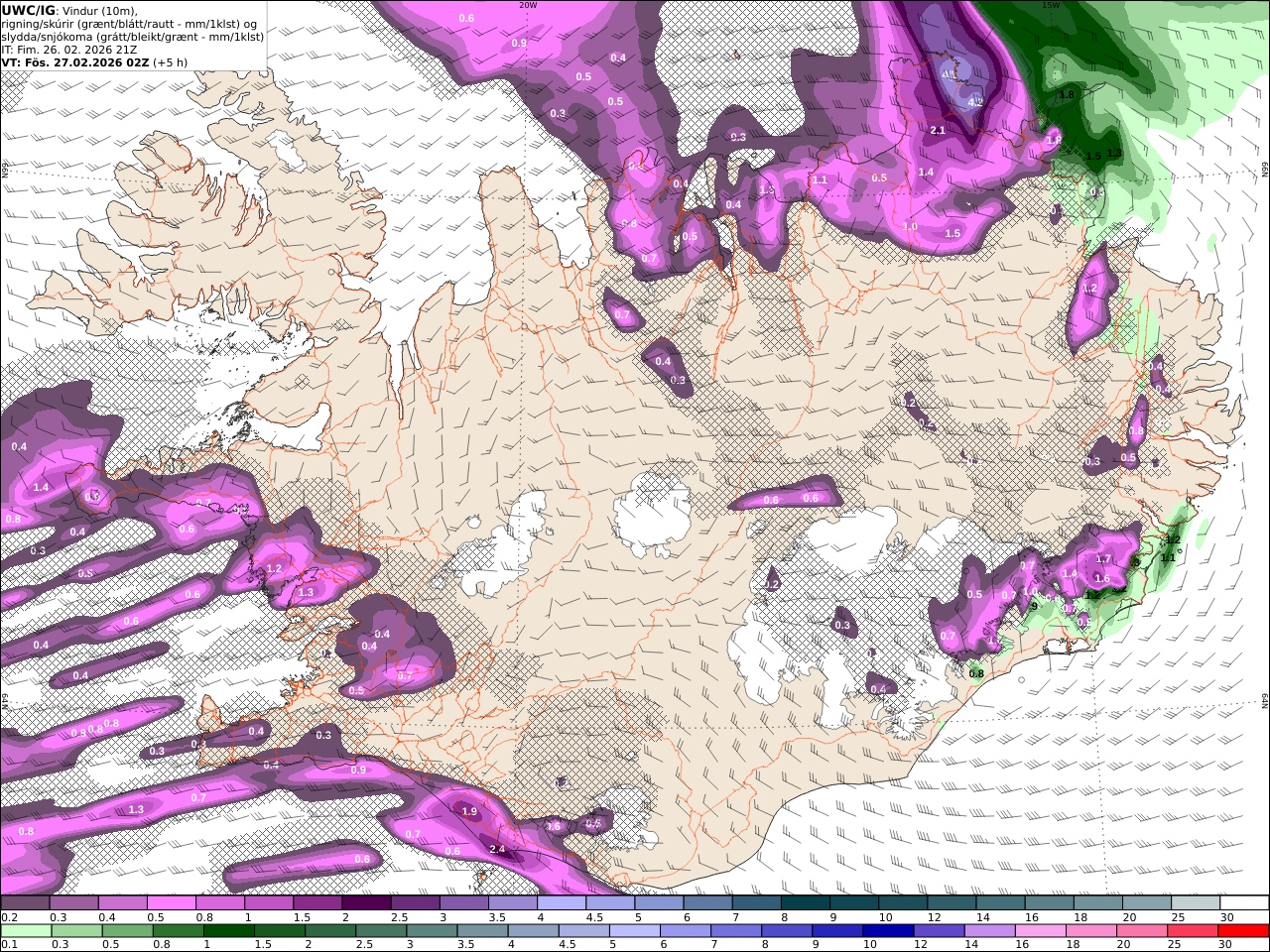Click the bottom-row legend label '0.1'
The height and width of the screenshot is (952, 1270).
point(9,945)
